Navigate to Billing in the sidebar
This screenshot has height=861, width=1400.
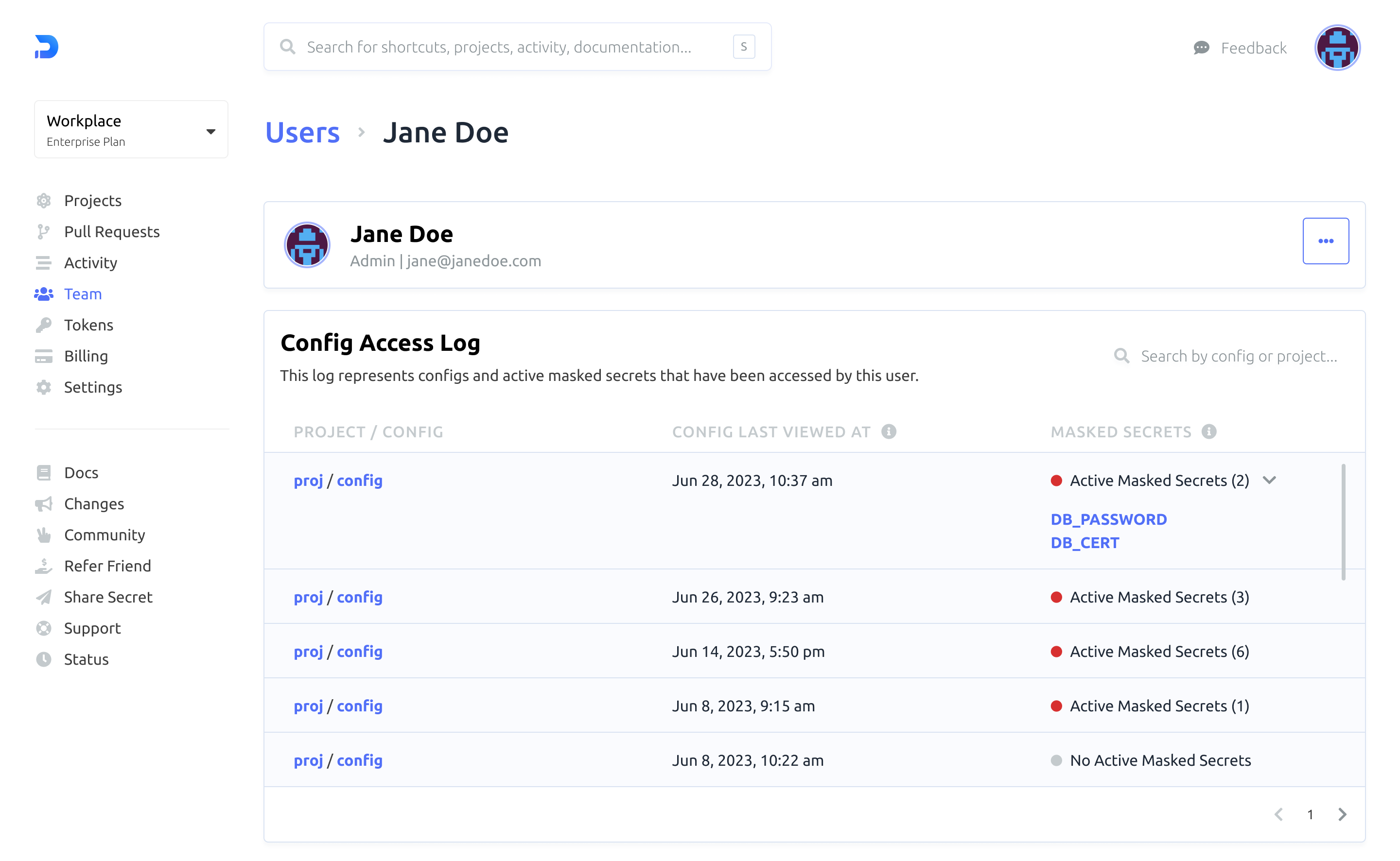tap(86, 356)
